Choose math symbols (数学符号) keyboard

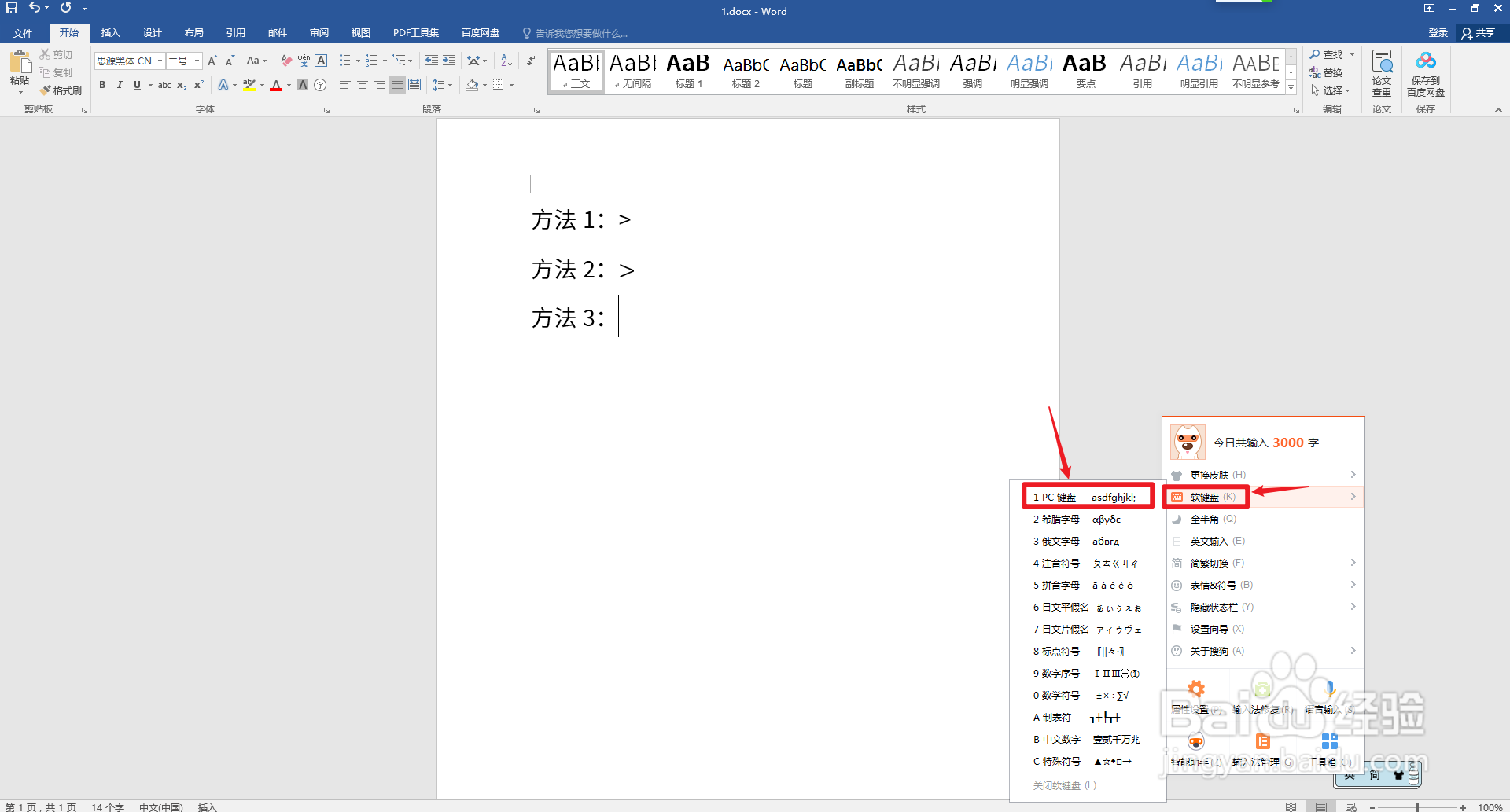[1087, 695]
